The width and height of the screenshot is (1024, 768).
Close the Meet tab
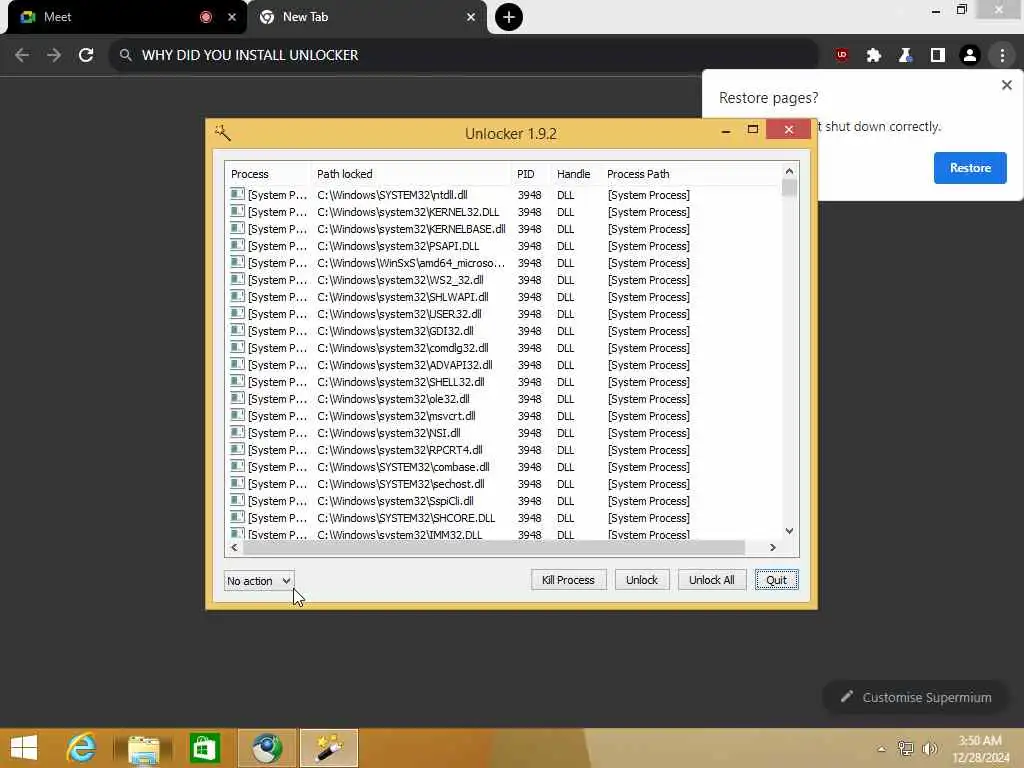pyautogui.click(x=232, y=17)
